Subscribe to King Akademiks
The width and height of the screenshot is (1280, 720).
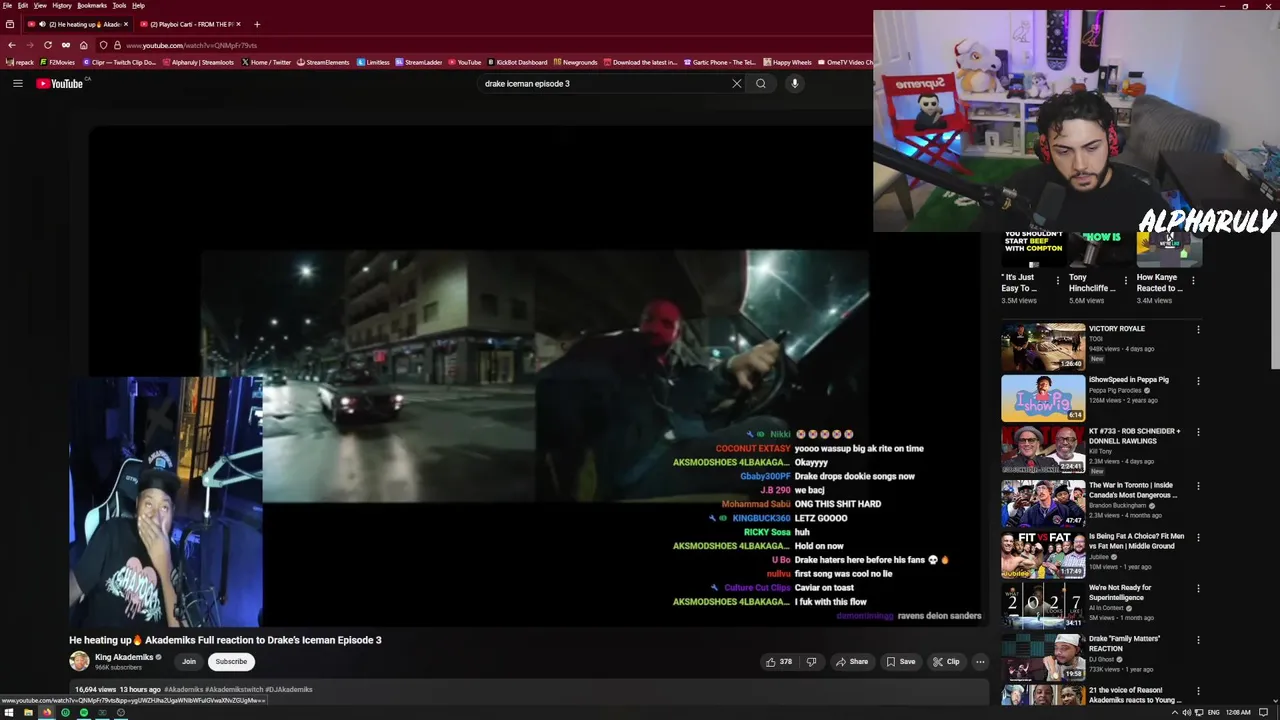231,662
